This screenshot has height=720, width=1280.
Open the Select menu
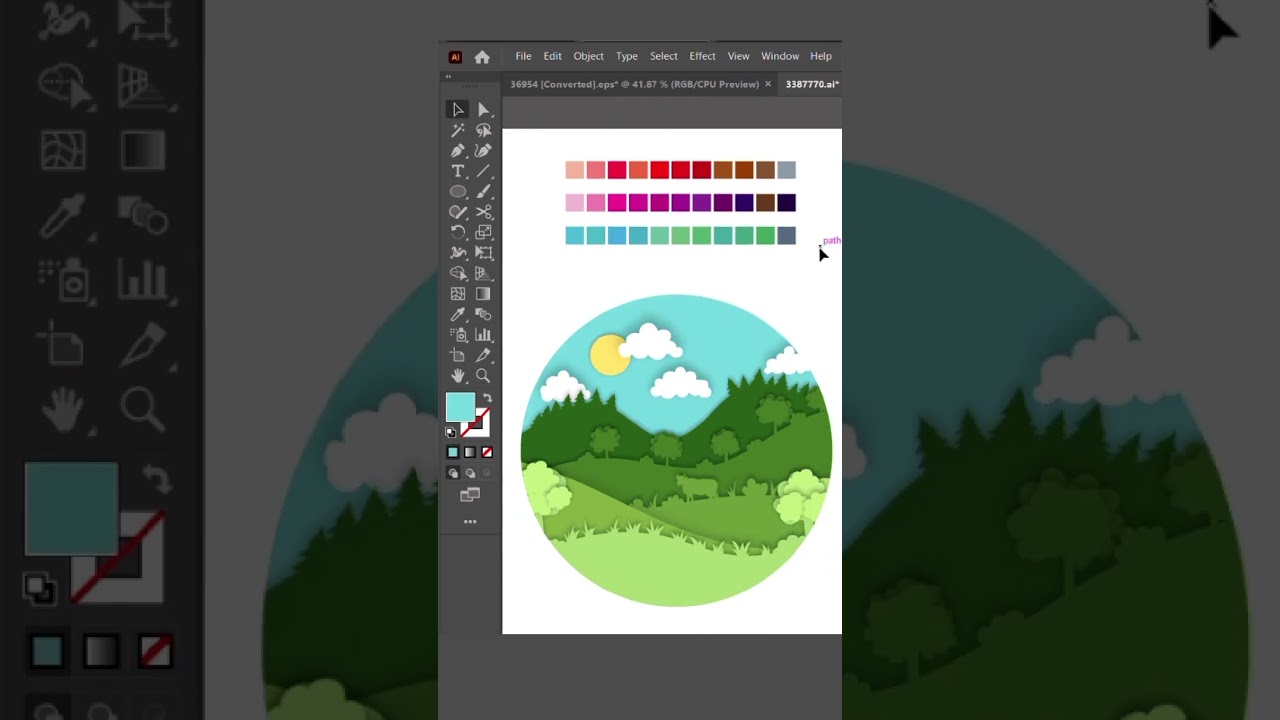click(663, 56)
